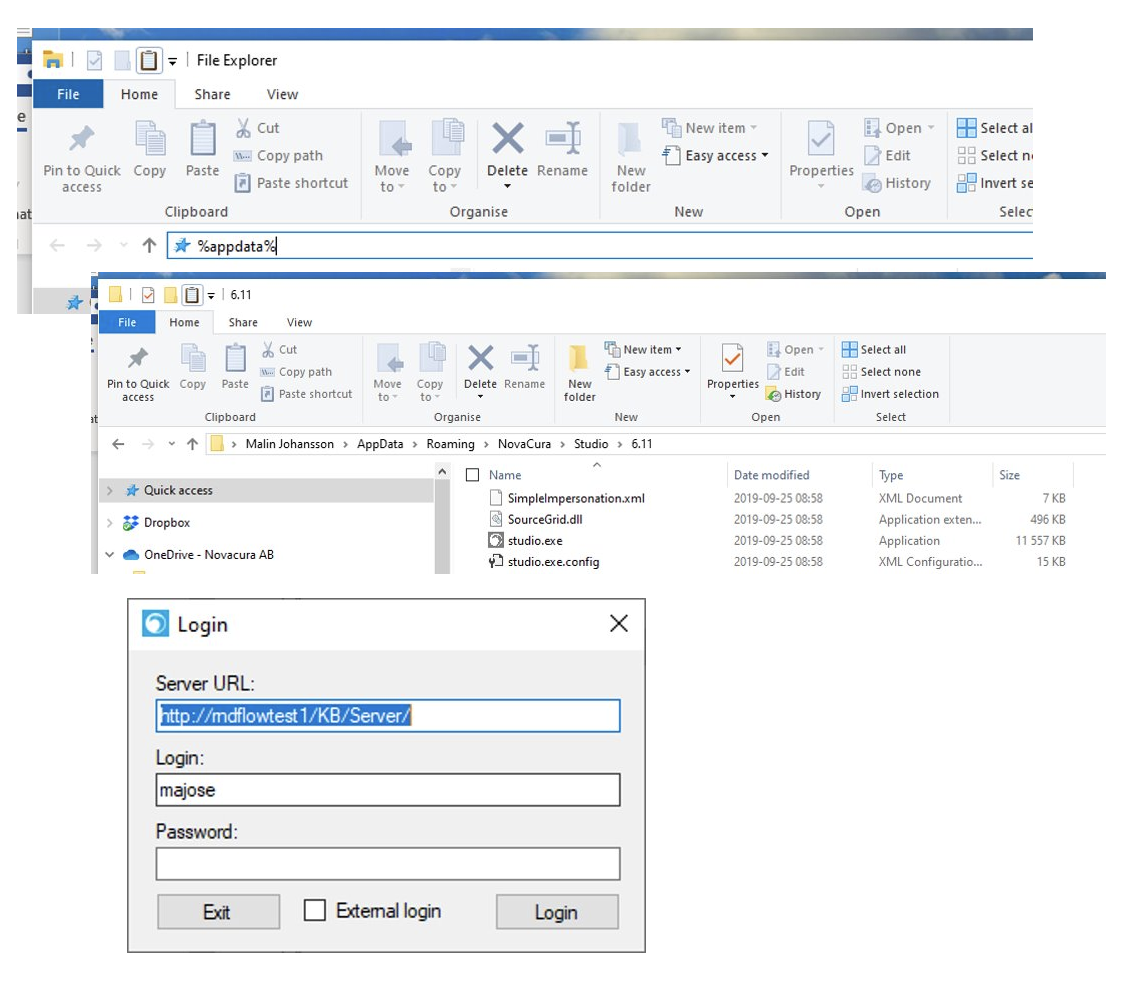Click Select all in the 6.11 window
The height and width of the screenshot is (984, 1132).
(x=874, y=349)
